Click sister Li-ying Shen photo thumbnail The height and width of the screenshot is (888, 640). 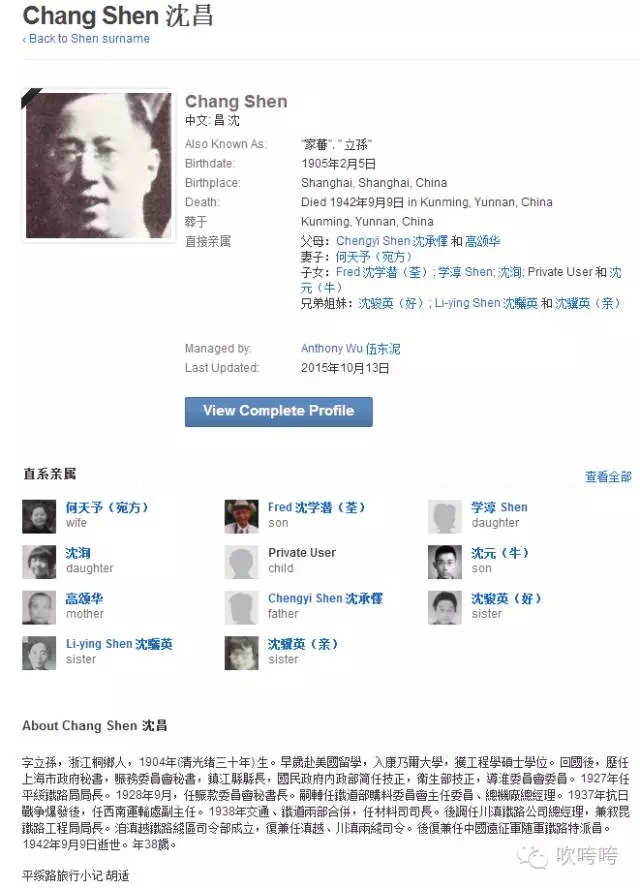39,652
